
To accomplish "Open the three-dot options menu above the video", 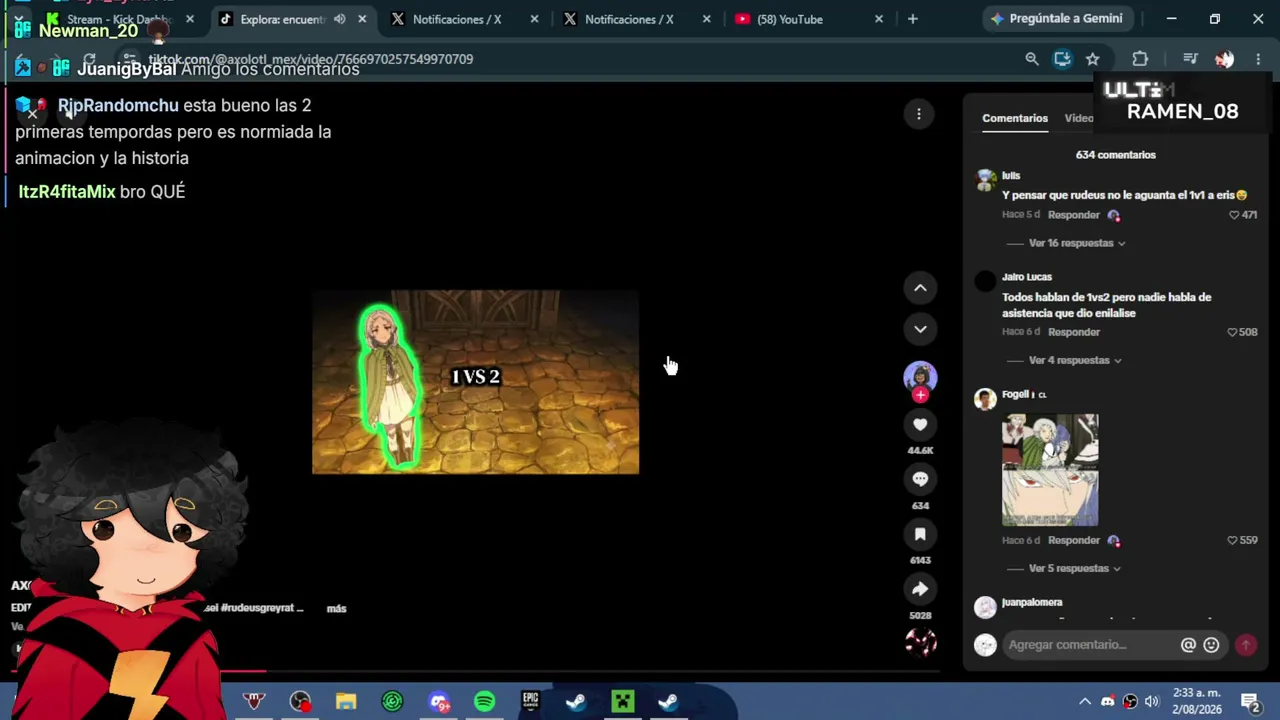I will [918, 114].
